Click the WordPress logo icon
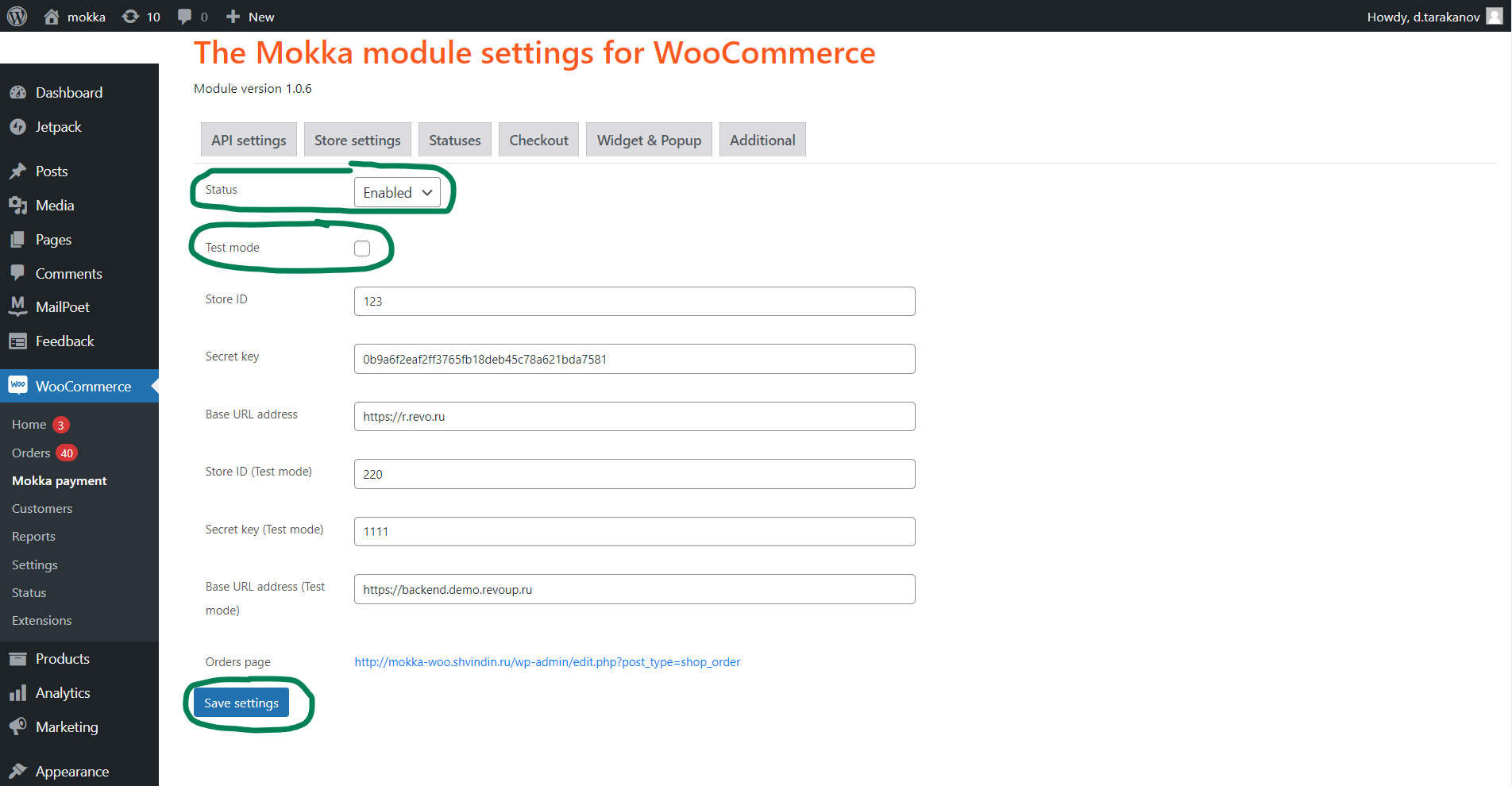1512x786 pixels. coord(17,16)
